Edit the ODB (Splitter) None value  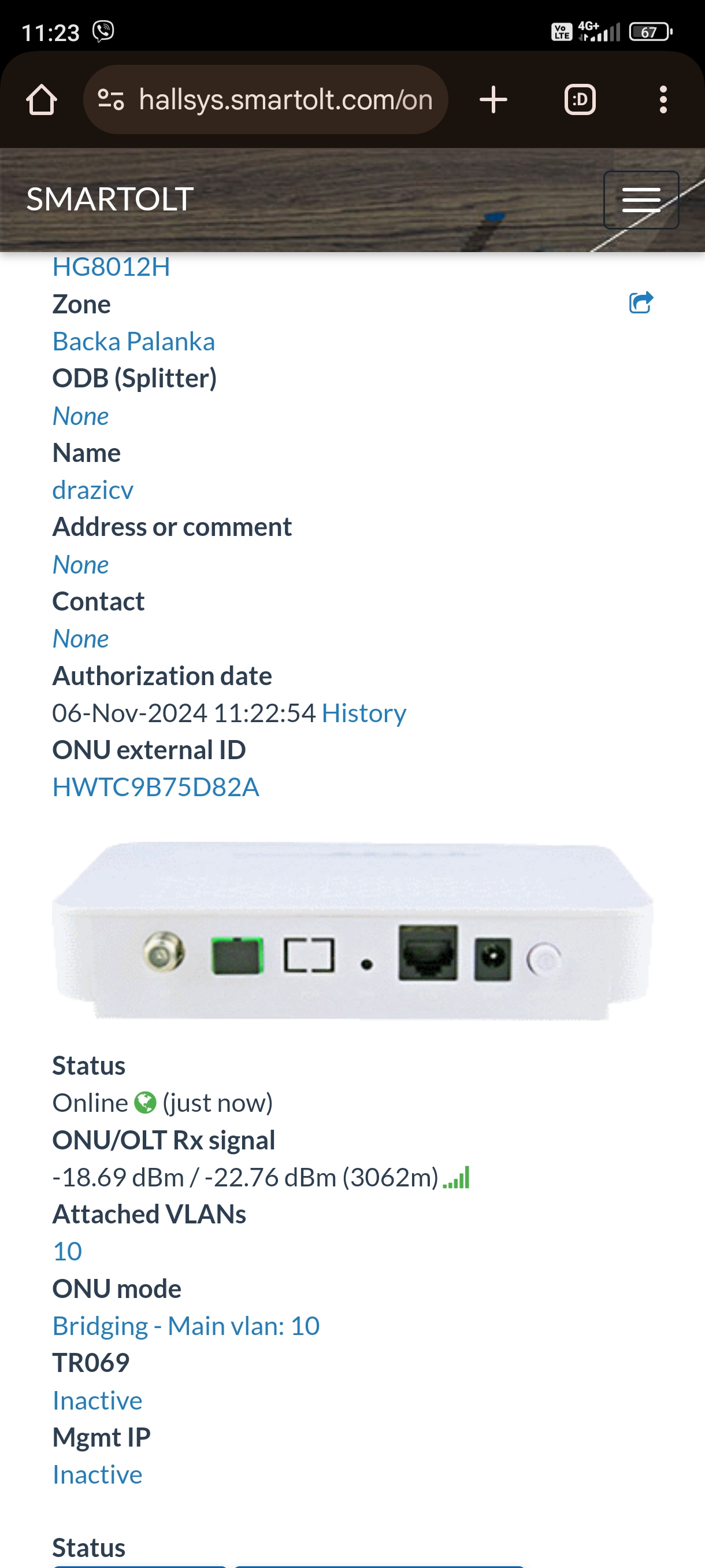(80, 416)
